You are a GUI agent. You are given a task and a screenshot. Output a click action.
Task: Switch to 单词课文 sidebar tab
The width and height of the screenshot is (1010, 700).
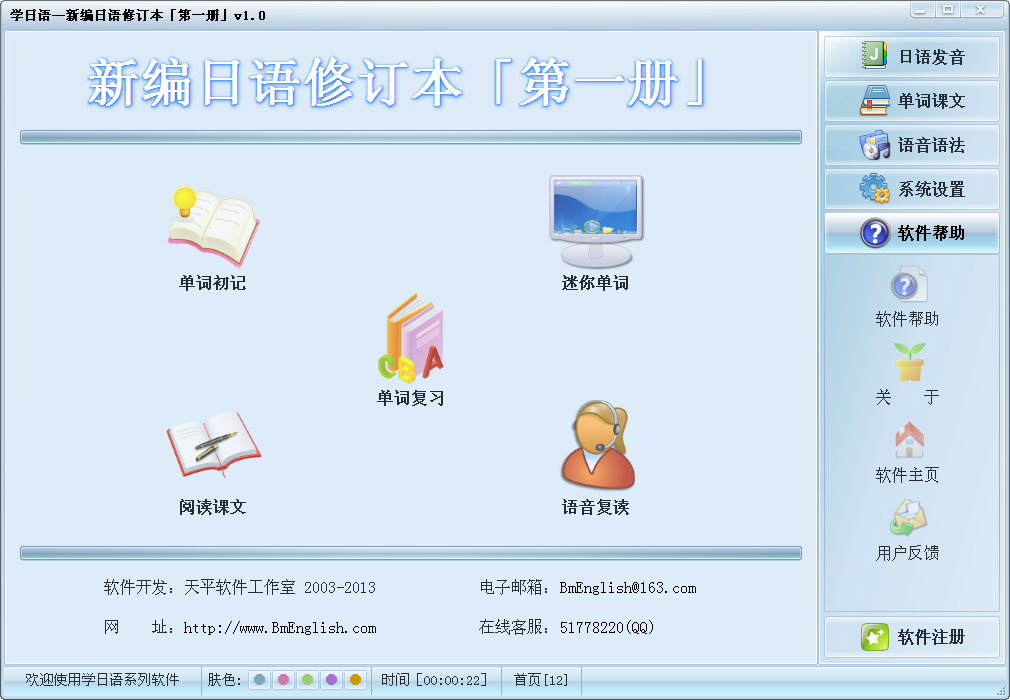[911, 100]
